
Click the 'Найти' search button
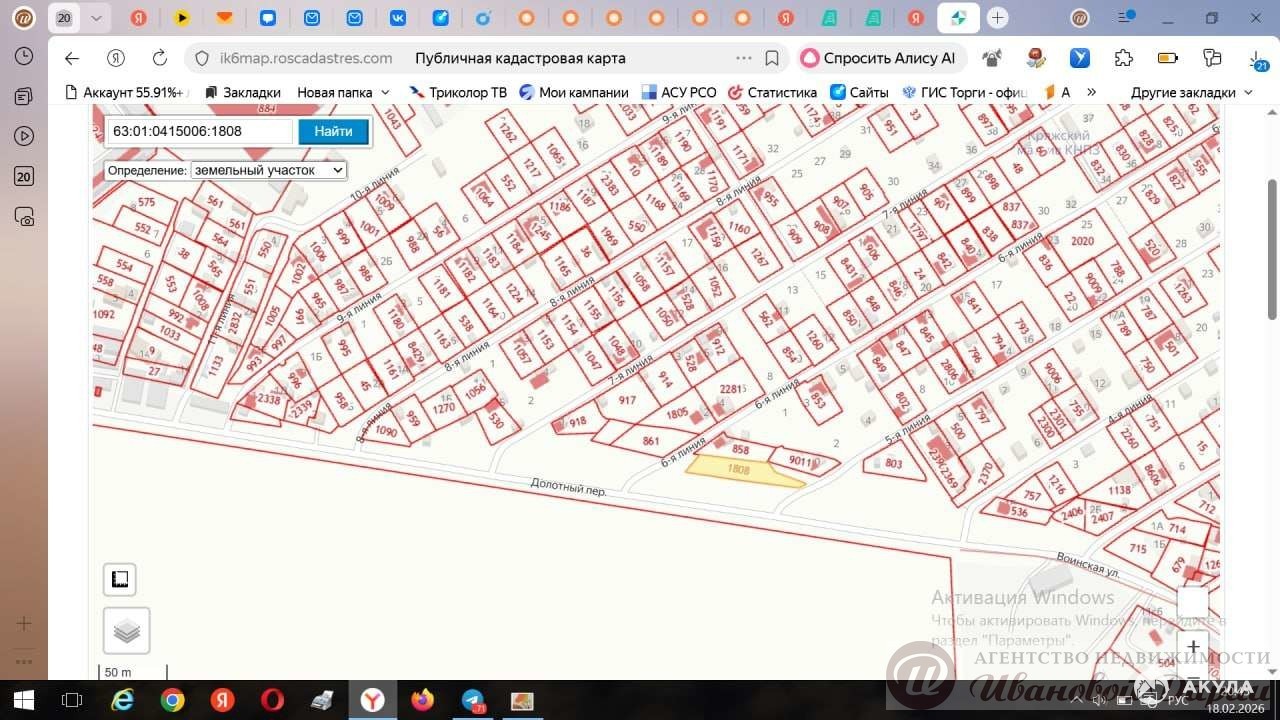click(x=333, y=131)
